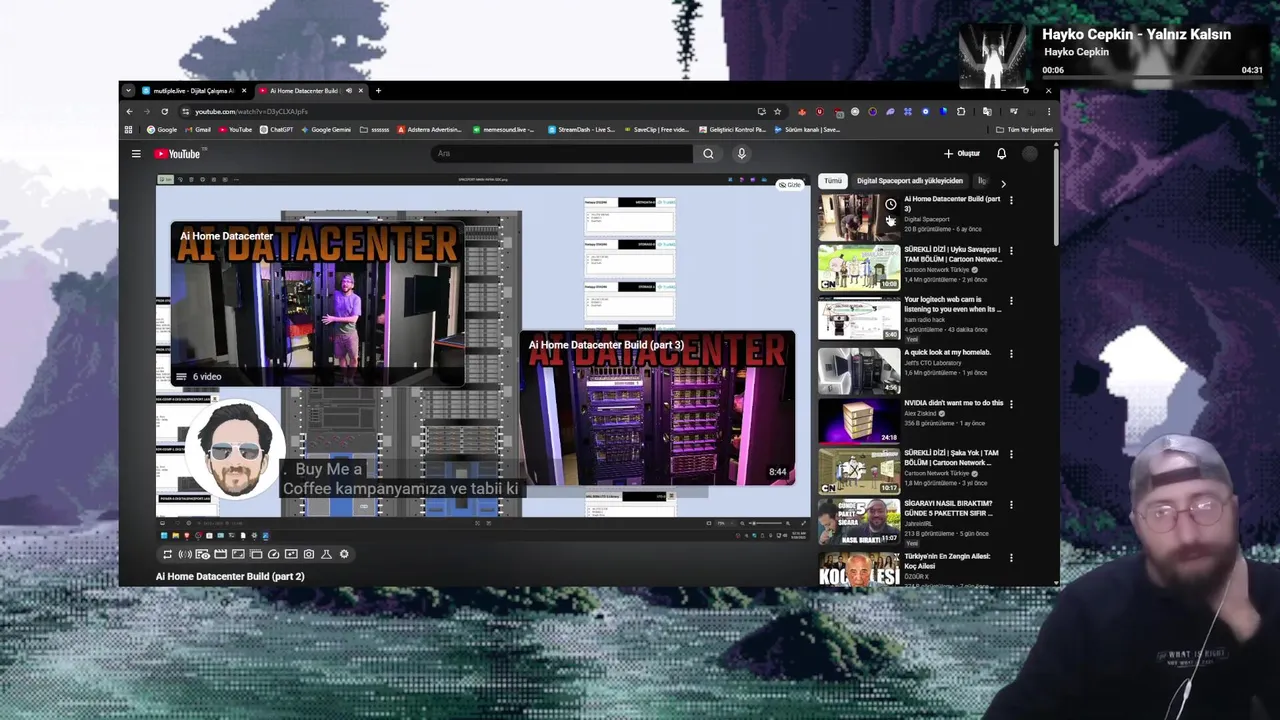The image size is (1280, 720).
Task: Click the gear settings icon below the video
Action: (x=344, y=554)
